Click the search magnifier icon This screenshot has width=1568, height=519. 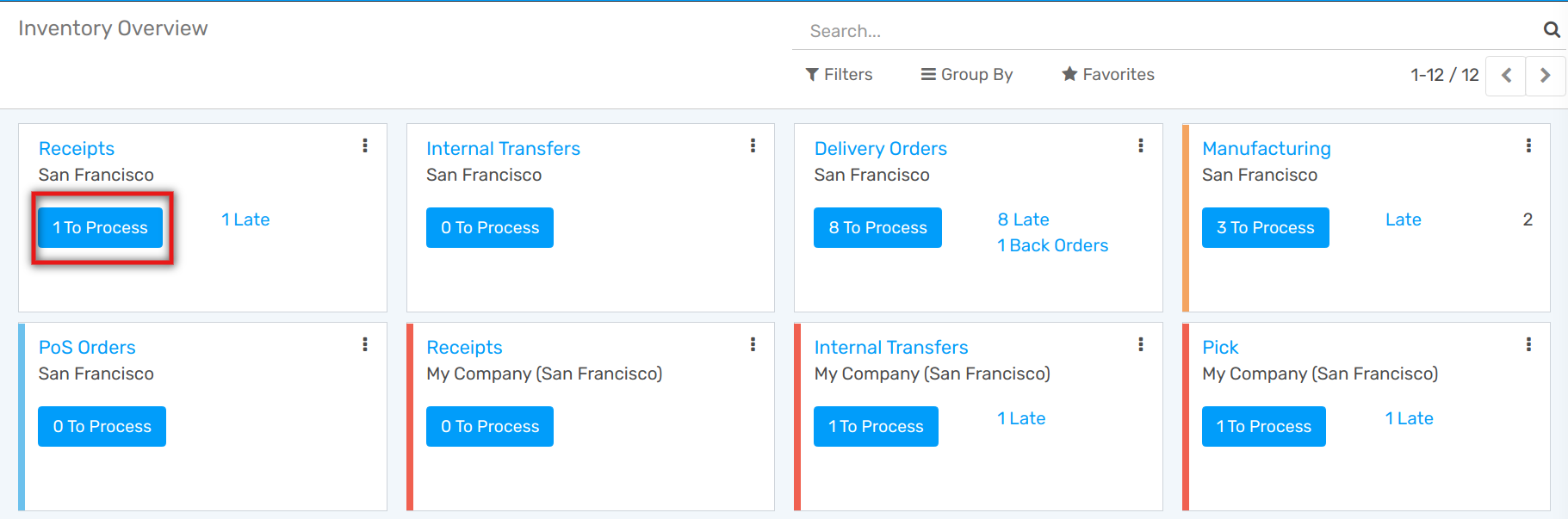coord(1552,30)
